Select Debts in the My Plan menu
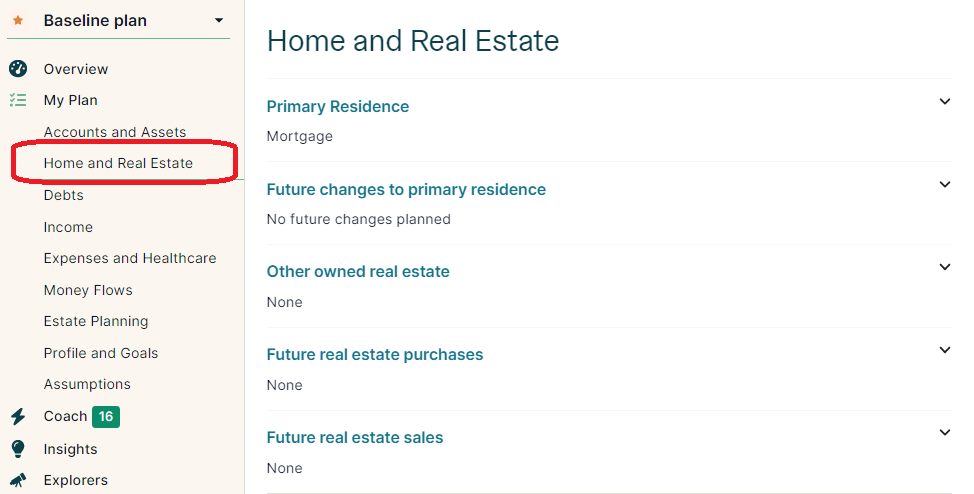Screen dimensions: 974x494 [63, 195]
